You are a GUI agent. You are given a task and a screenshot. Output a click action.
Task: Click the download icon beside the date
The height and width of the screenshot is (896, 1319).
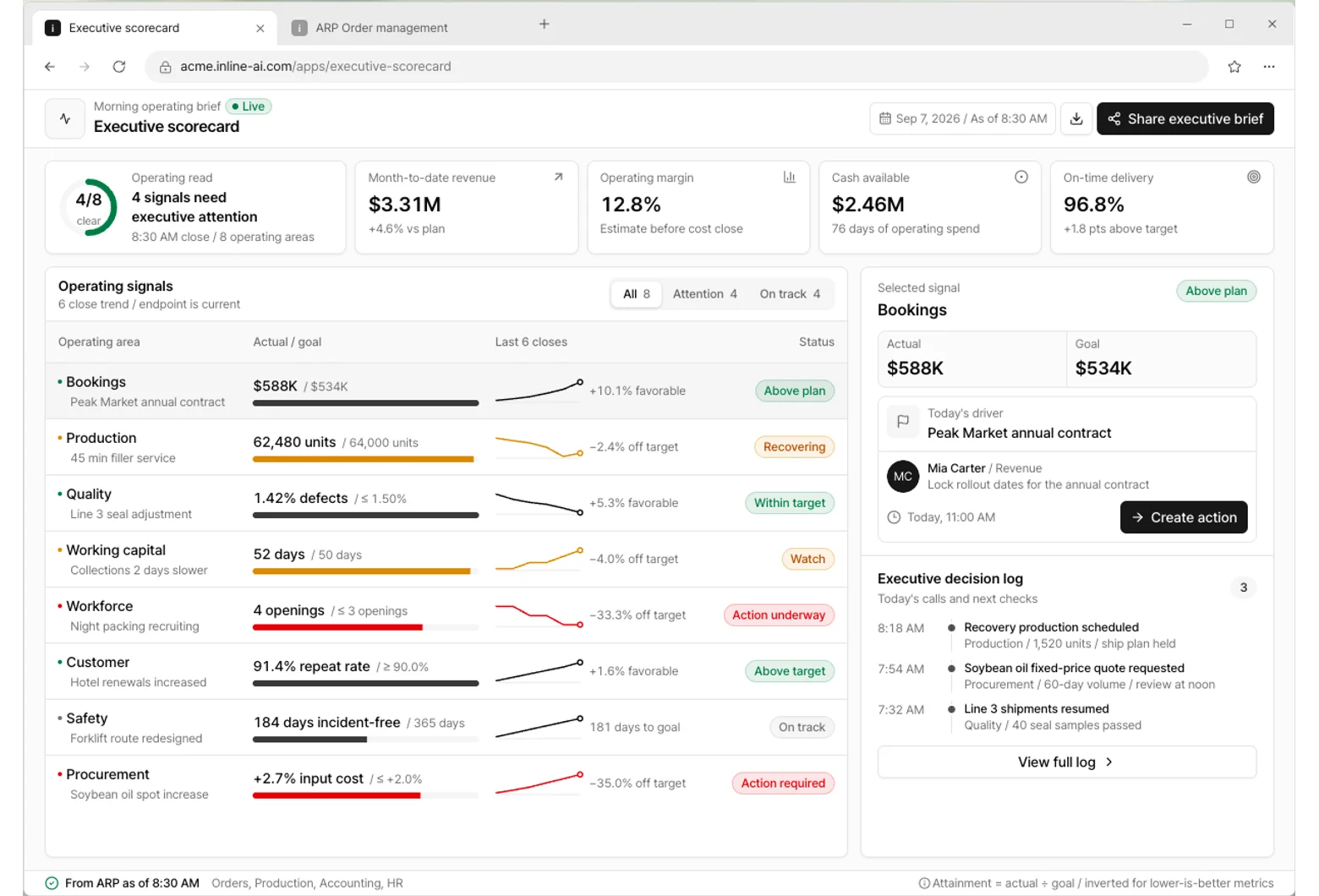(1075, 119)
